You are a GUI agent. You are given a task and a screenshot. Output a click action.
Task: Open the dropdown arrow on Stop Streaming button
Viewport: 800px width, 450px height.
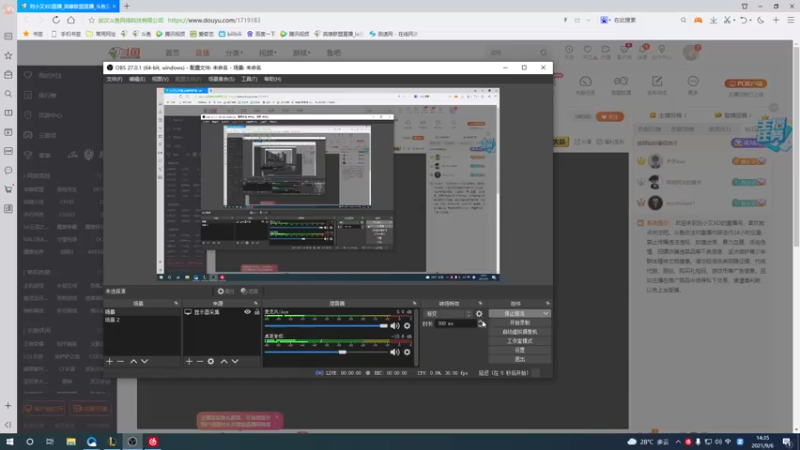point(546,313)
